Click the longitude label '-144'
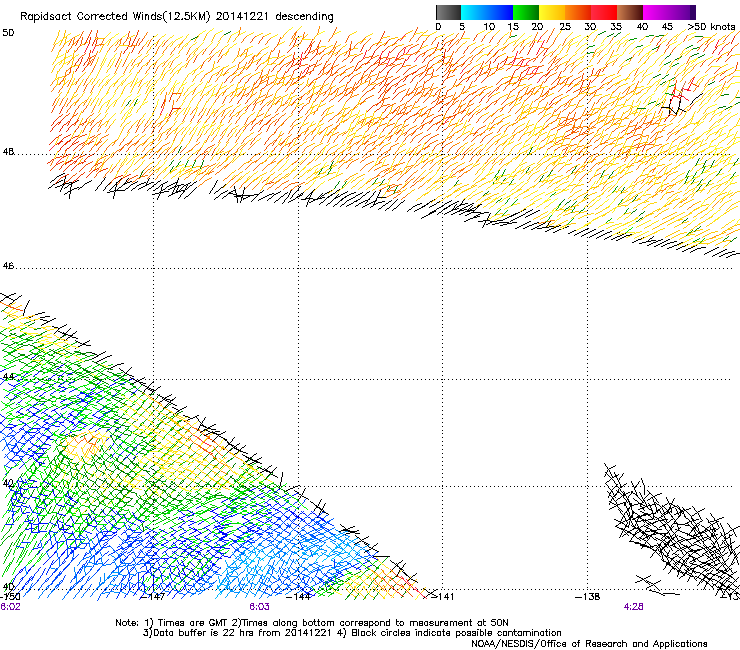This screenshot has width=740, height=650. [x=299, y=597]
